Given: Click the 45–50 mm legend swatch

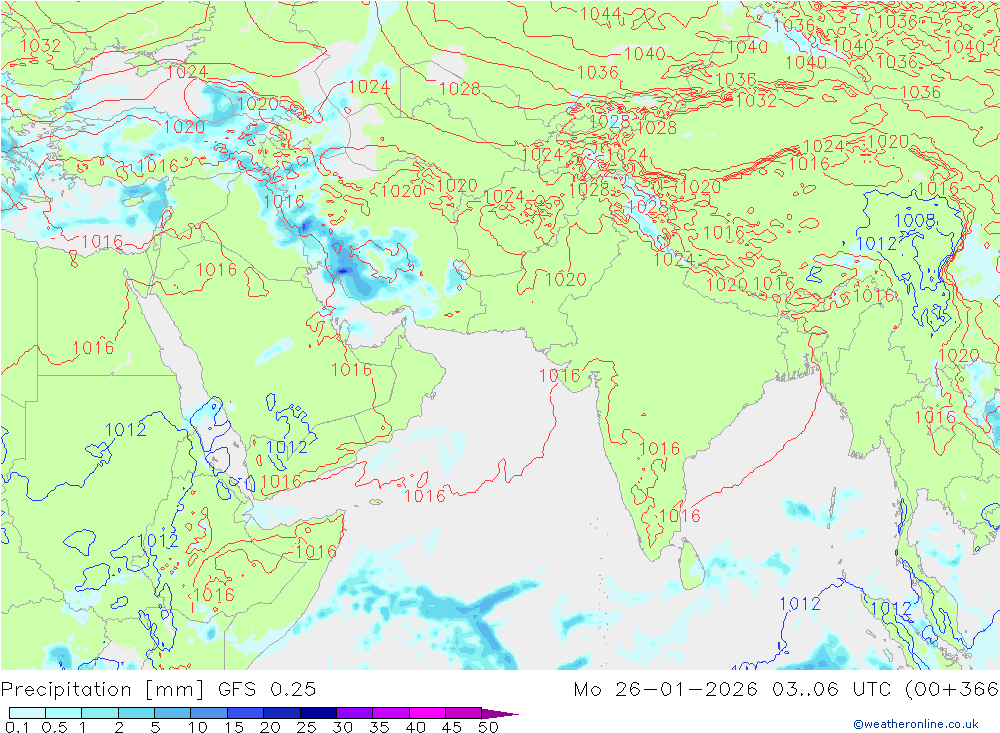Looking at the screenshot, I should pos(463,713).
